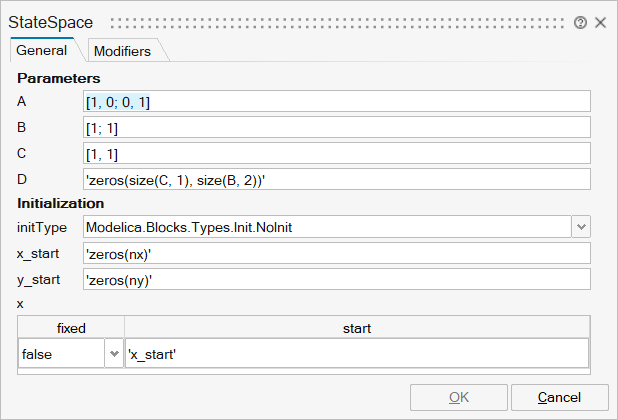Click the start column header
Screen dimensions: 618x420
pos(357,327)
